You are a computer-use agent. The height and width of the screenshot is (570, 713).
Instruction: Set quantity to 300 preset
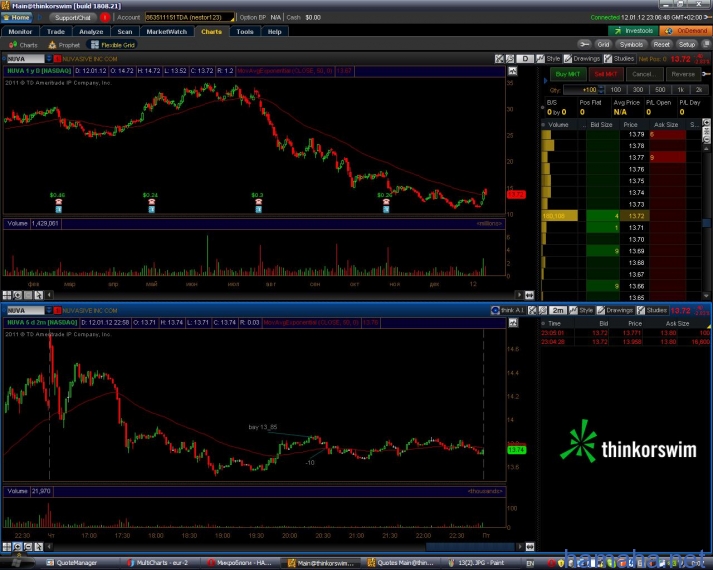[638, 90]
